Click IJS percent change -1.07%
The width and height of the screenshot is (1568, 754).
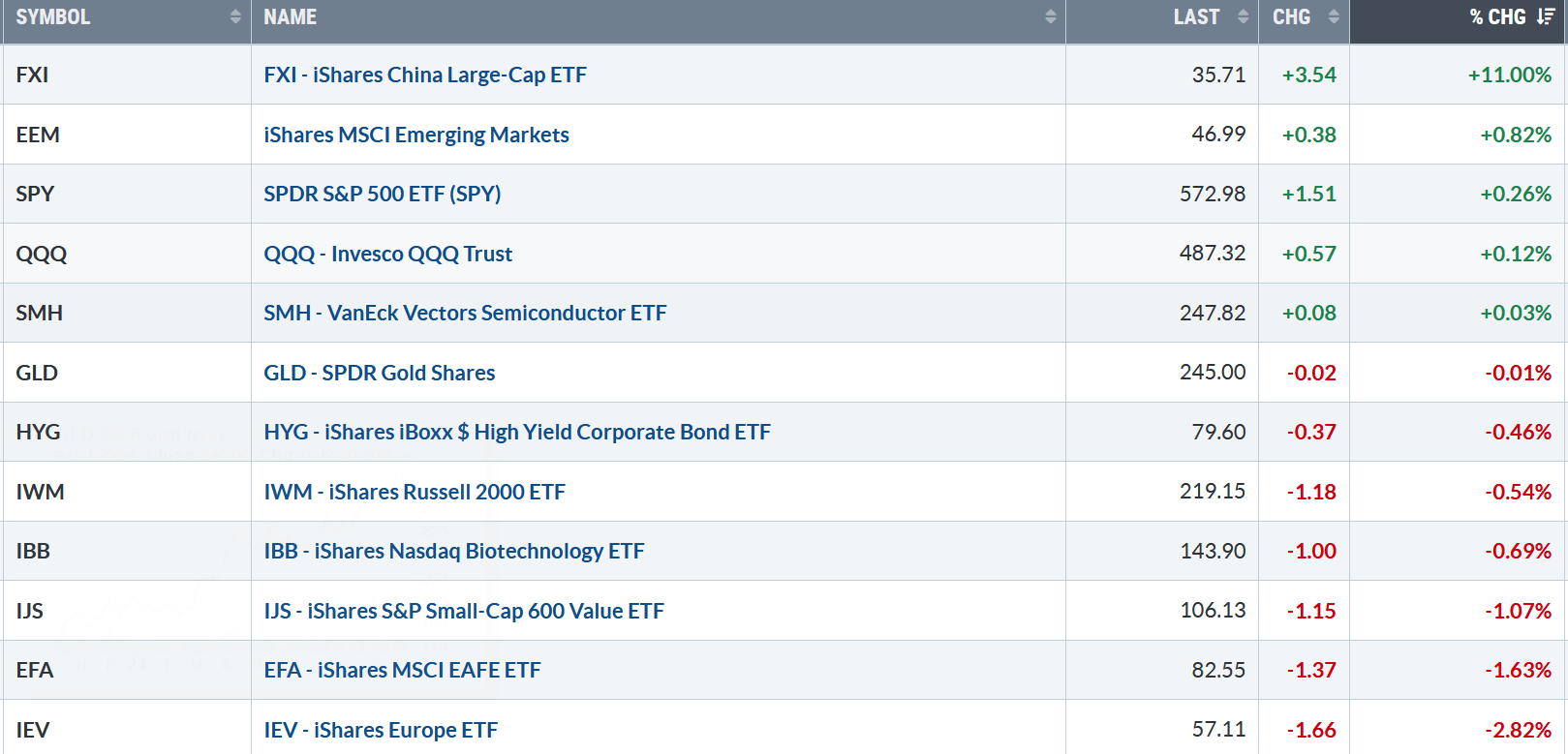coord(1519,611)
